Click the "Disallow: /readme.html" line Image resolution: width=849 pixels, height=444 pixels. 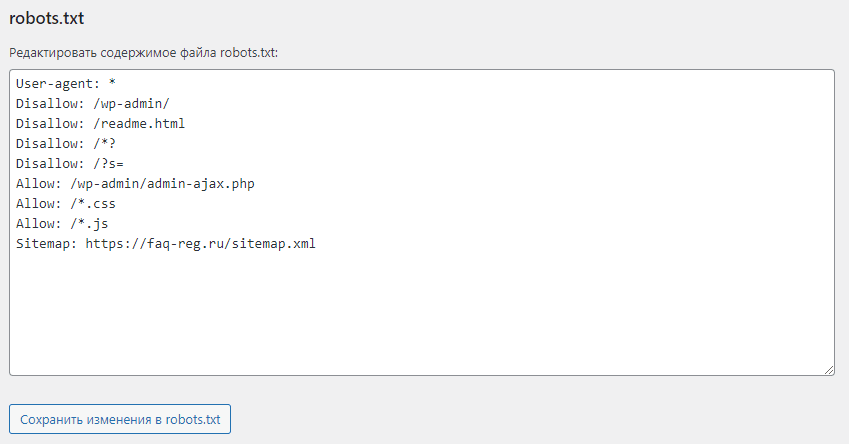click(100, 124)
